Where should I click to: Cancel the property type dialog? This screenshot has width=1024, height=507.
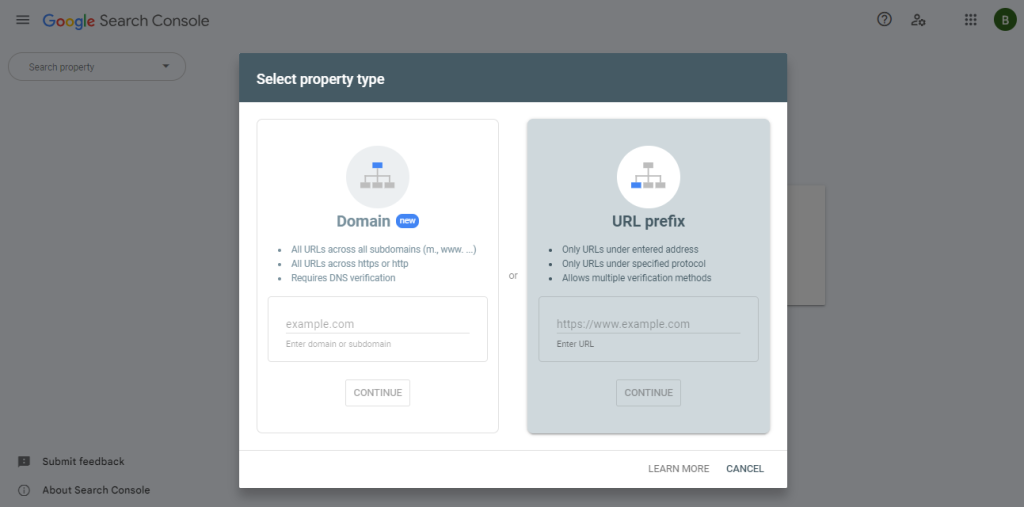point(745,468)
